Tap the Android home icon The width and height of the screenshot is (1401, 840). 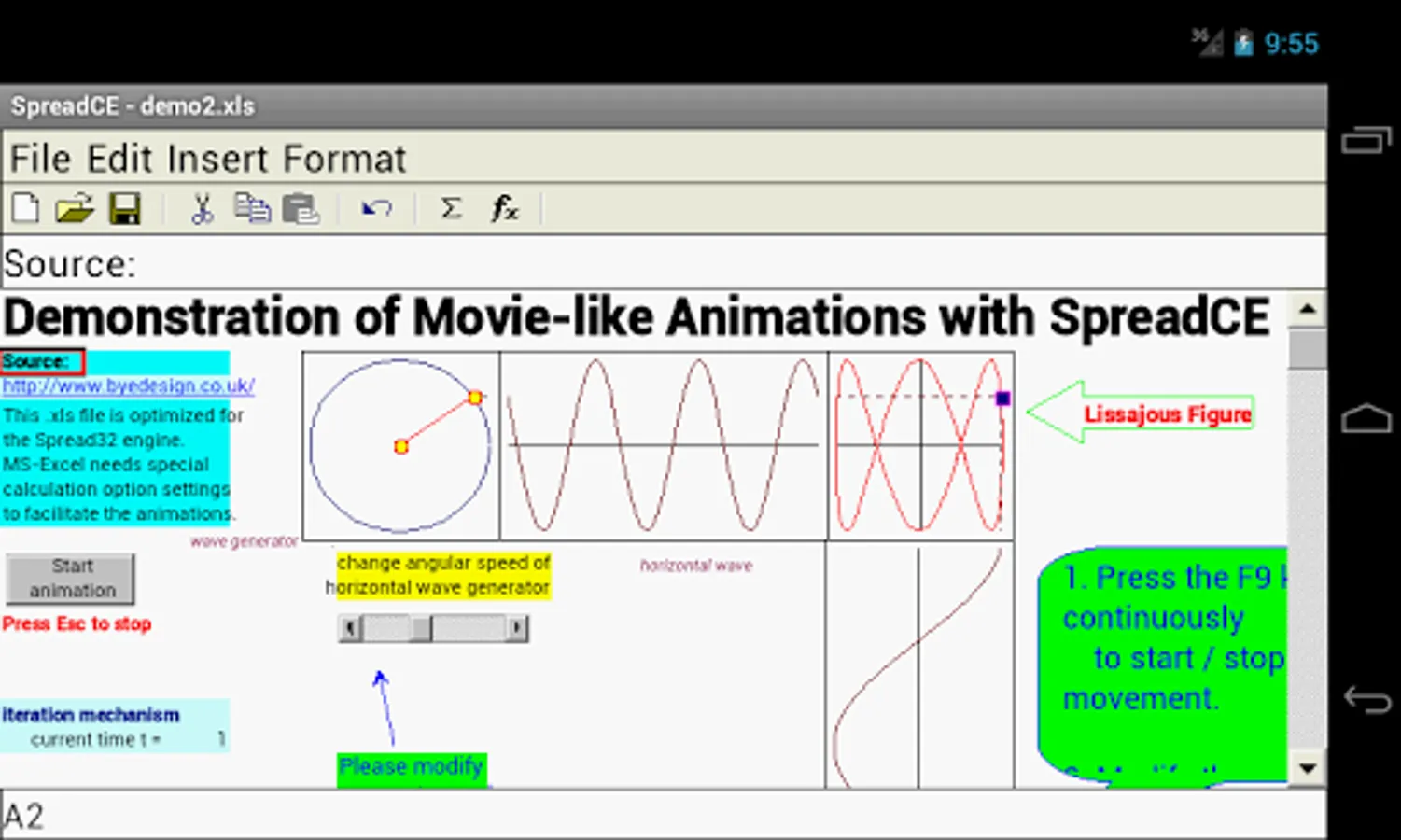tap(1366, 419)
